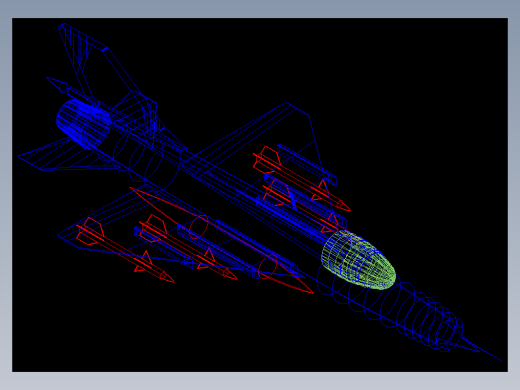Select the engine exhaust nozzle at rear
Image resolution: width=520 pixels, height=390 pixels.
point(83,124)
